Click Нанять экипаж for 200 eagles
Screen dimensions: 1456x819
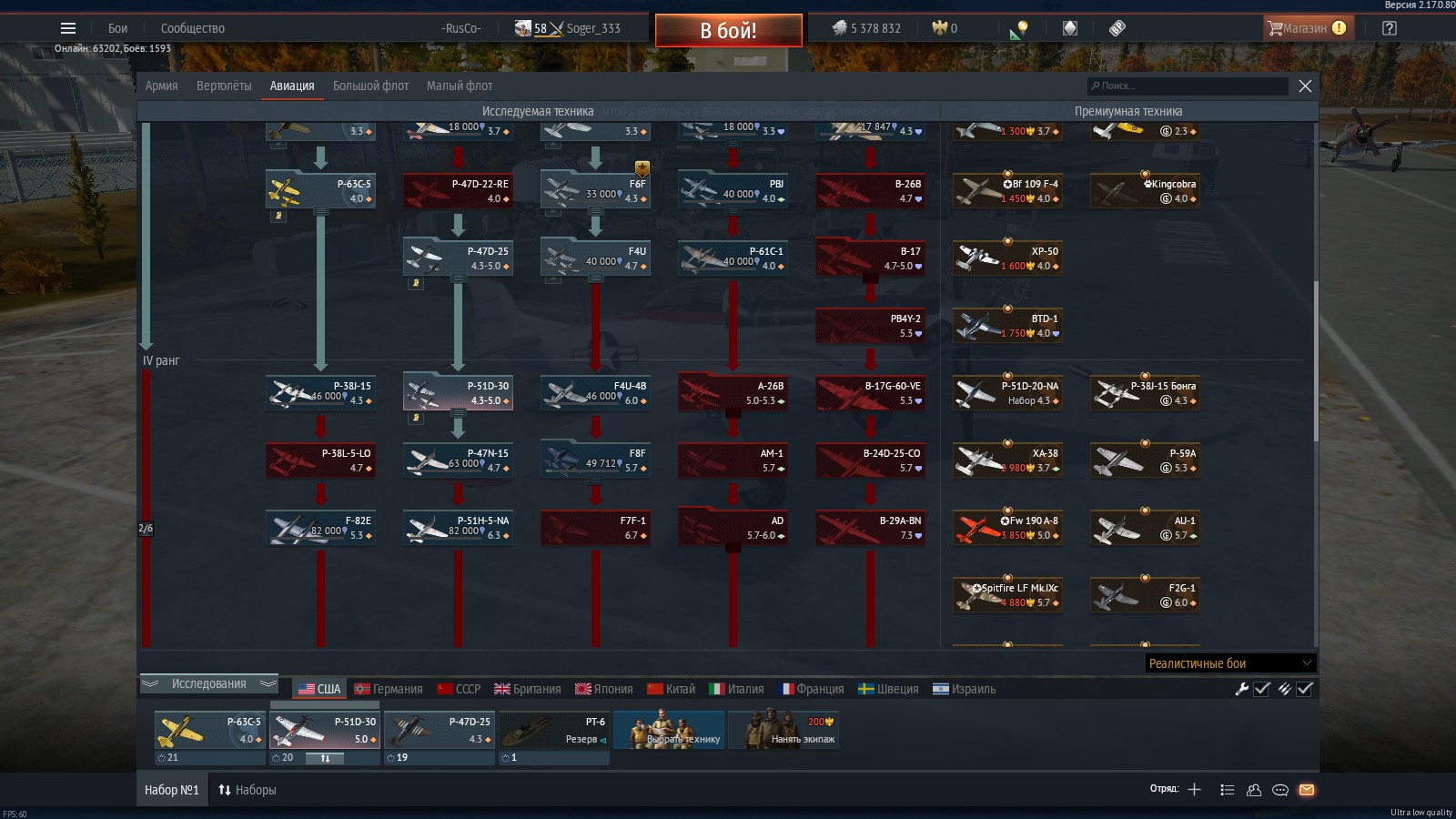783,731
